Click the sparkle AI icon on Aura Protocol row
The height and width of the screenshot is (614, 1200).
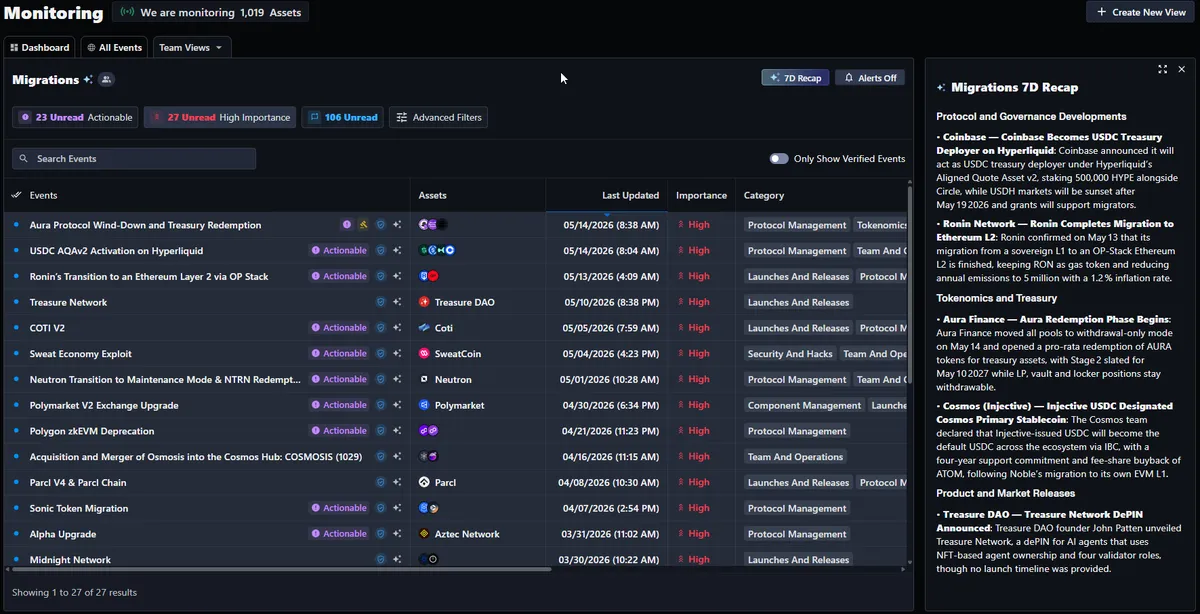coord(397,225)
